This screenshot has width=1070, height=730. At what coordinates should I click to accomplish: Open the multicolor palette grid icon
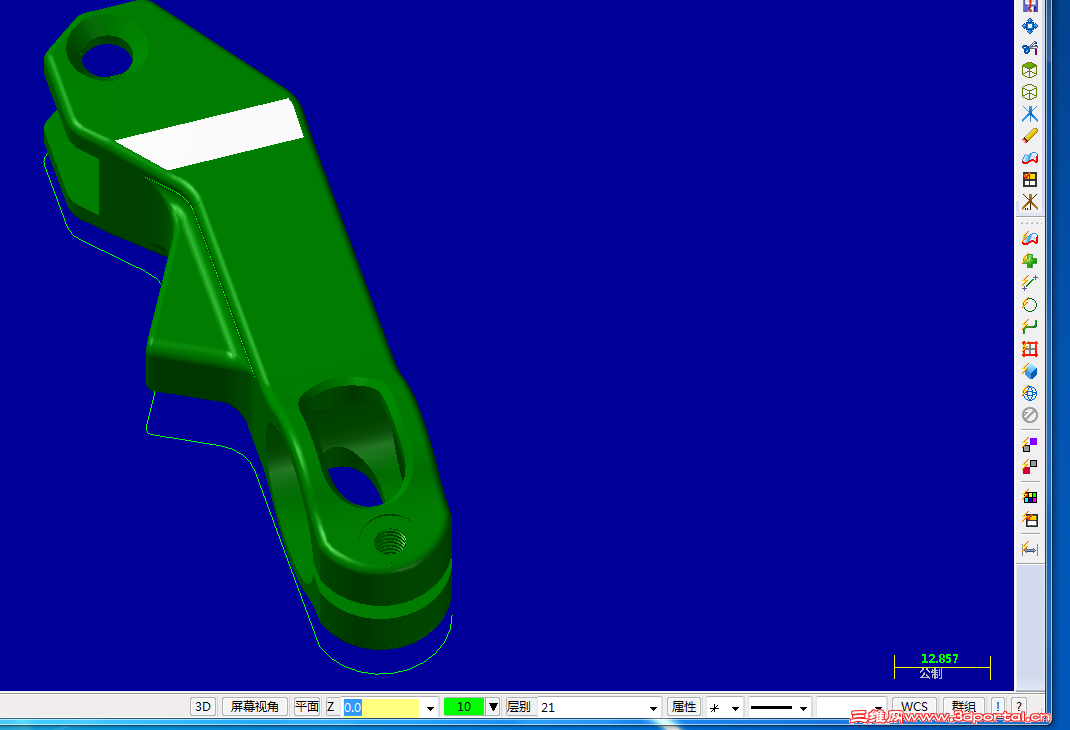(1030, 497)
